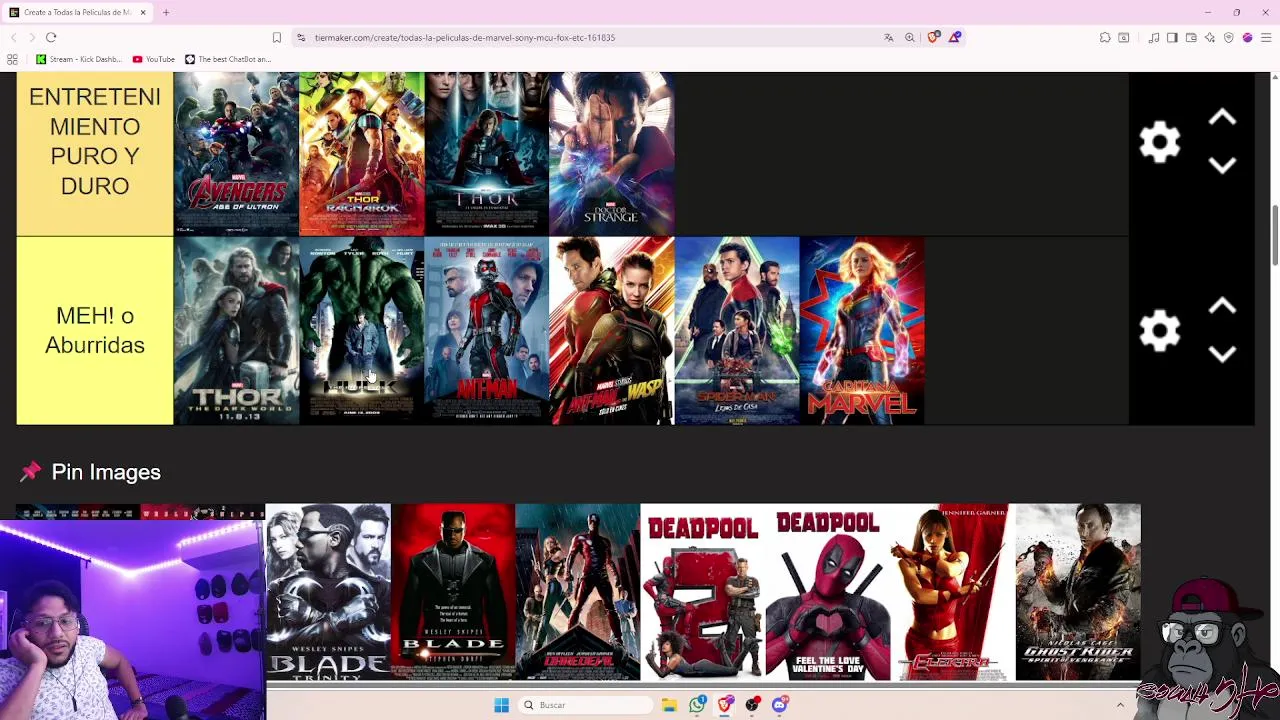Open settings gear for ENTRETENIMIENTO PURO Y DURO tier

pos(1160,143)
